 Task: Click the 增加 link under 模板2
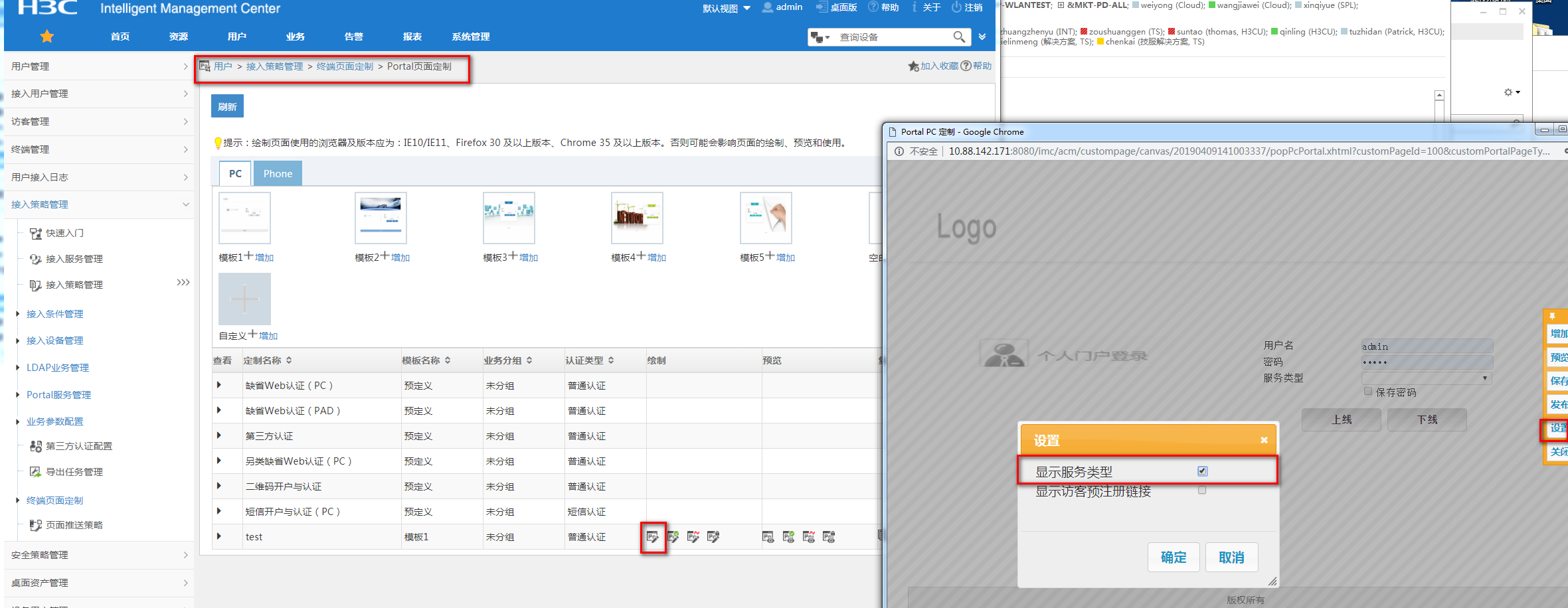[x=400, y=258]
